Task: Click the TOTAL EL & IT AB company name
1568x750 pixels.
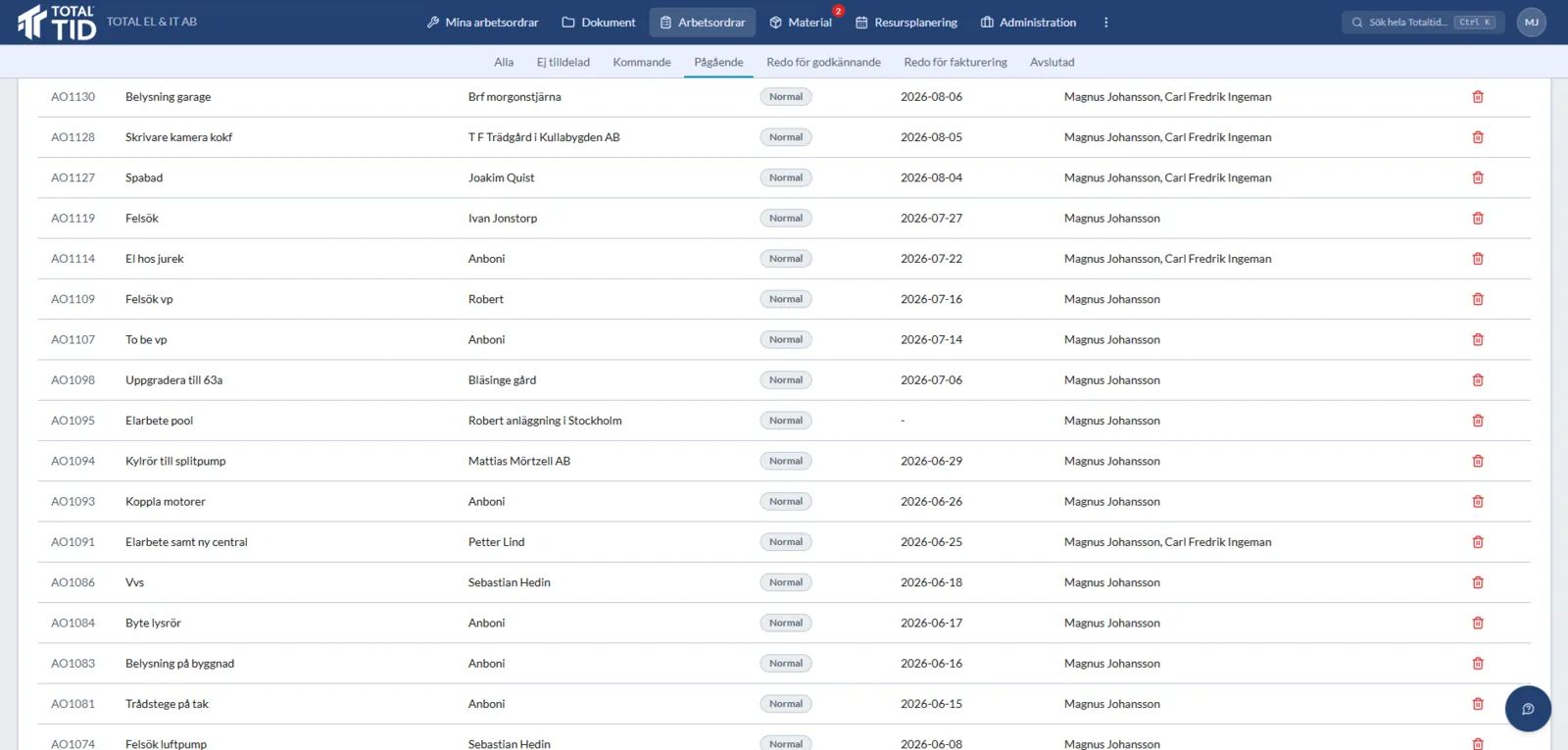Action: pos(152,22)
